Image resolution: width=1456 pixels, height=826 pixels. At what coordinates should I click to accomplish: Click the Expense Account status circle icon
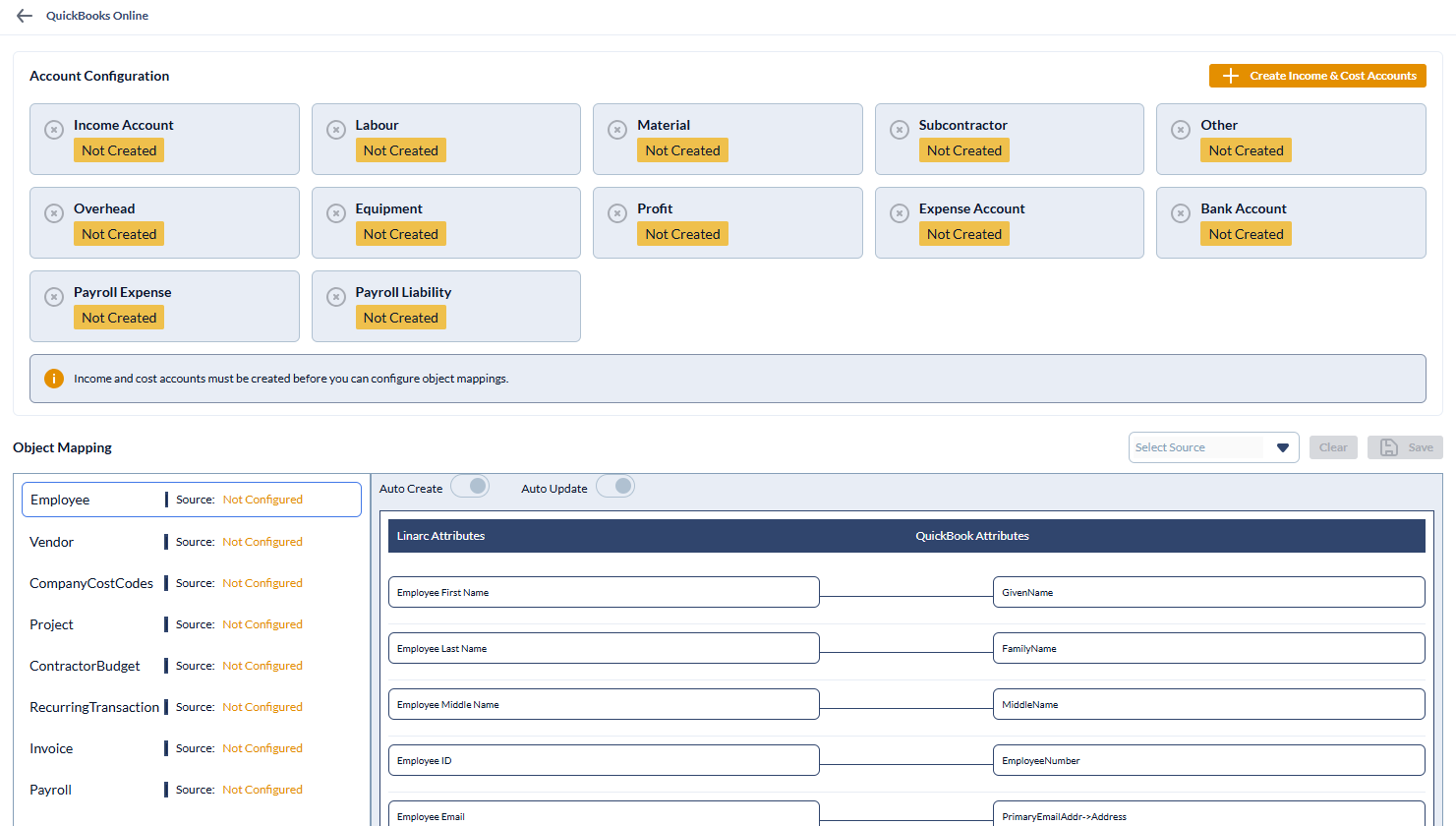tap(900, 213)
